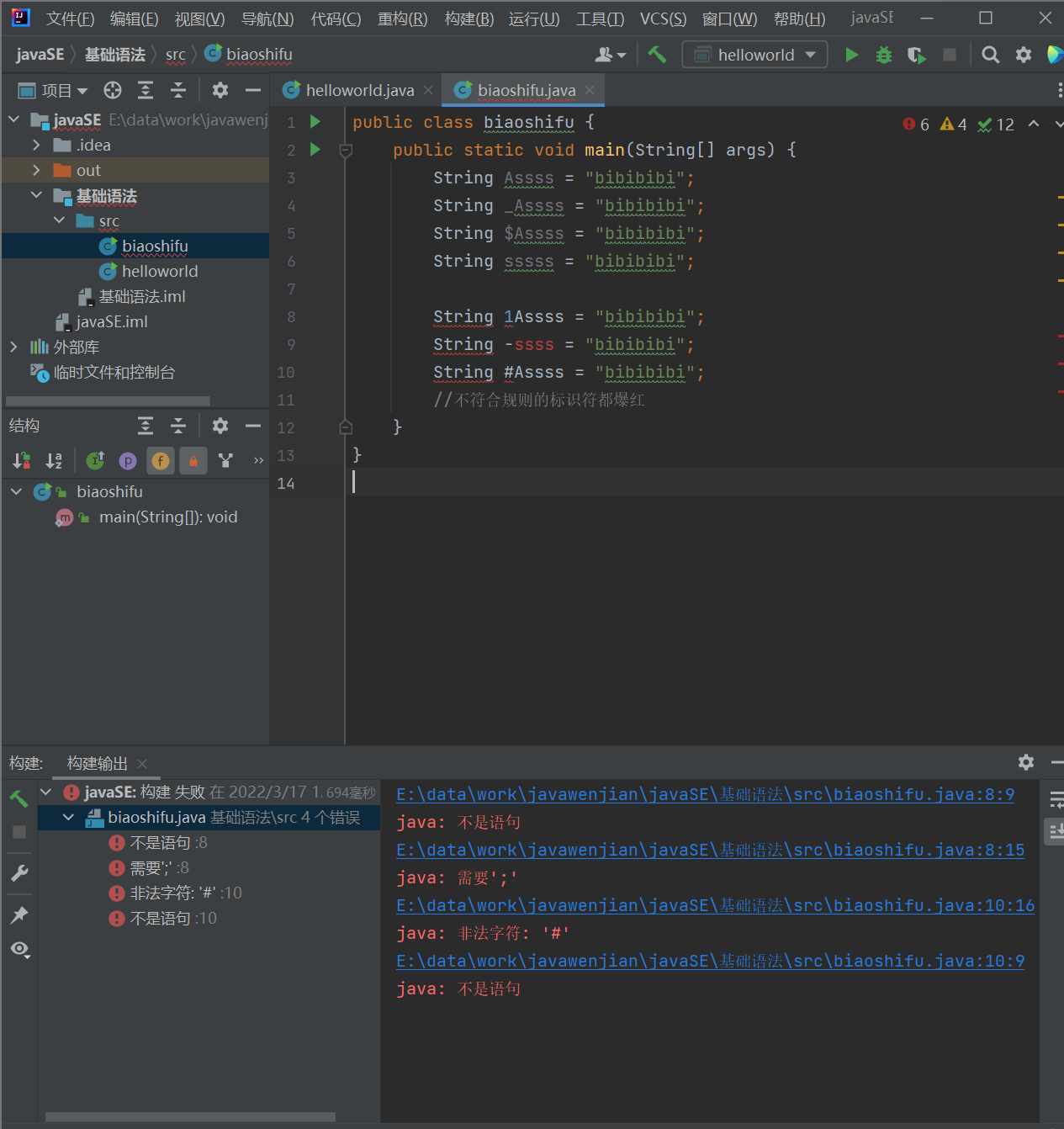The height and width of the screenshot is (1129, 1064).
Task: Run with coverage
Action: pyautogui.click(x=916, y=54)
